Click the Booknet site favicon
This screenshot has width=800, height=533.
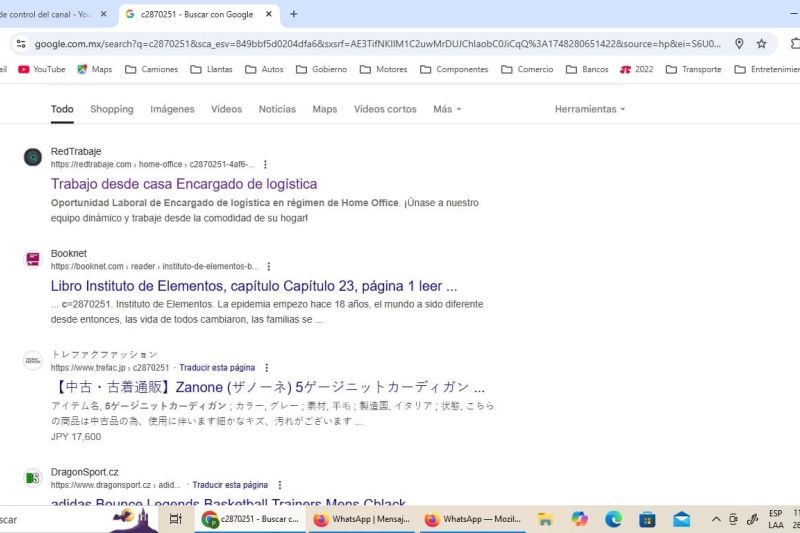tap(33, 259)
